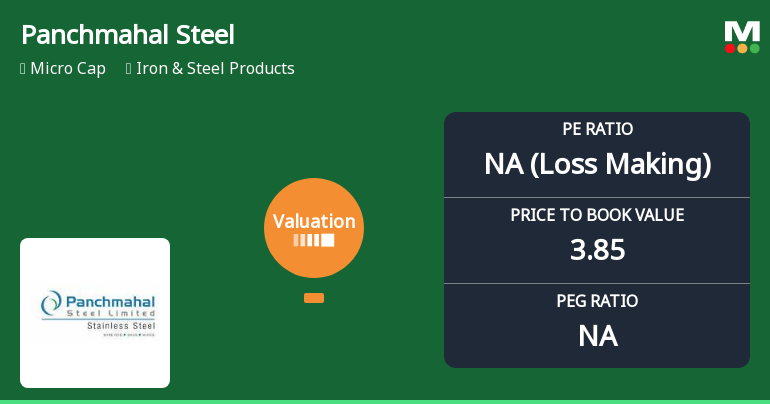Click the red dot in the Mojo logo
This screenshot has height=404, width=770.
(730, 48)
